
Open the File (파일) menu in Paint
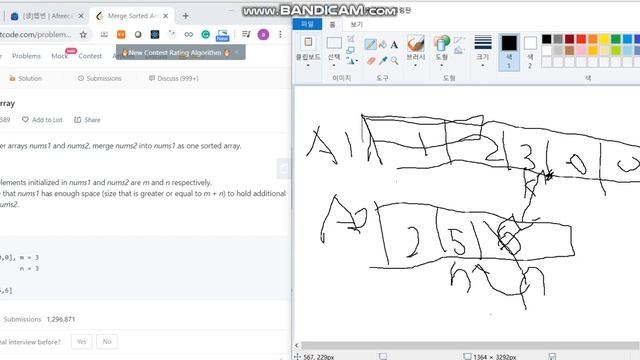307,24
